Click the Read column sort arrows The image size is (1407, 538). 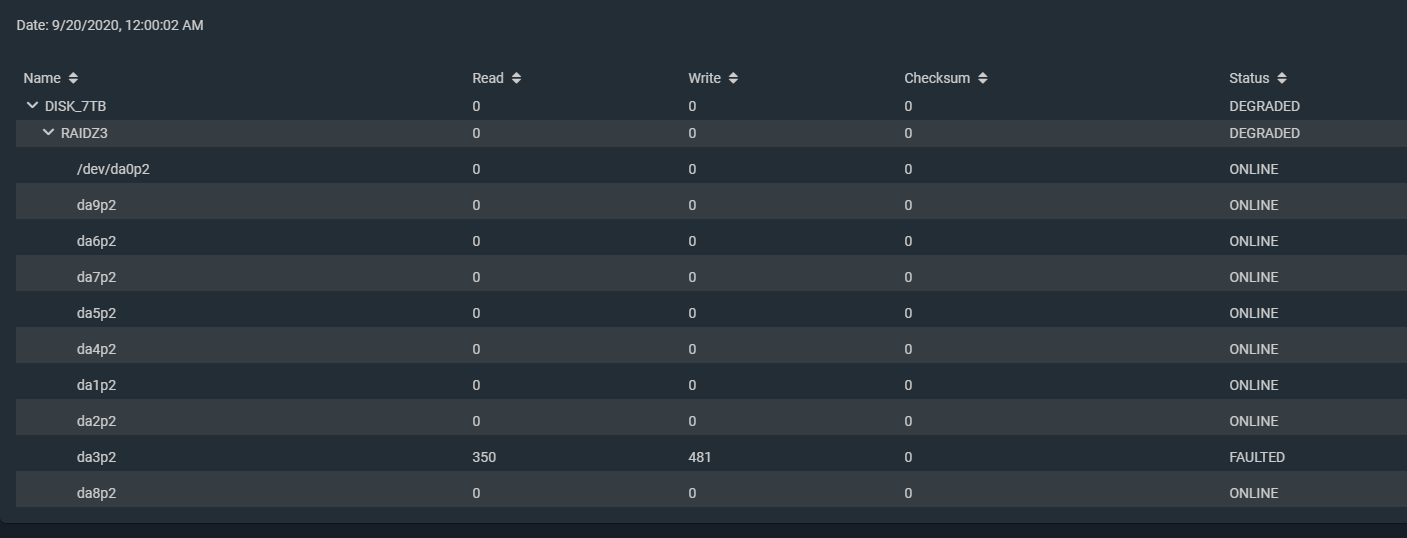point(516,78)
